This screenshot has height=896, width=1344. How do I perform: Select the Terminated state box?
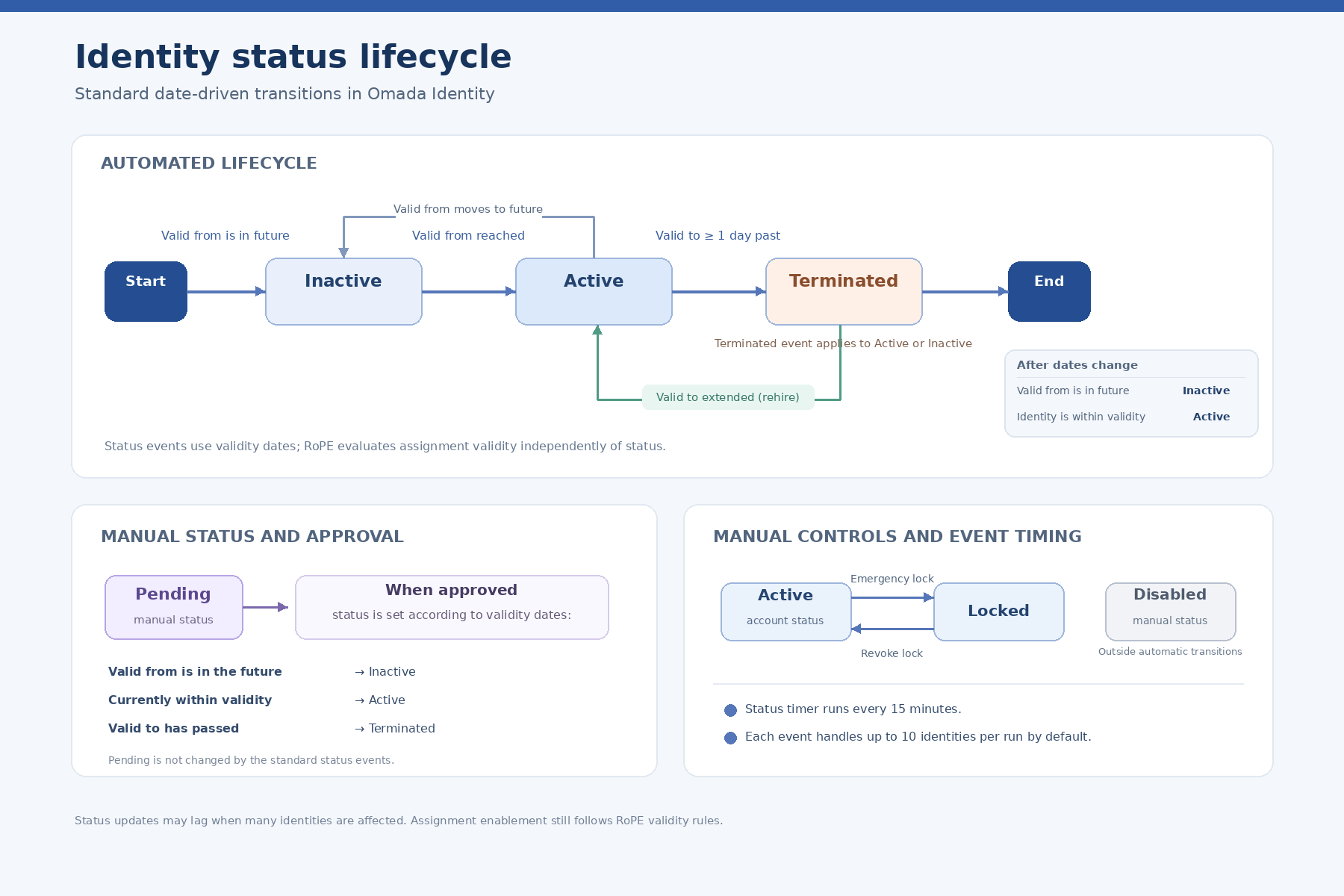point(844,291)
